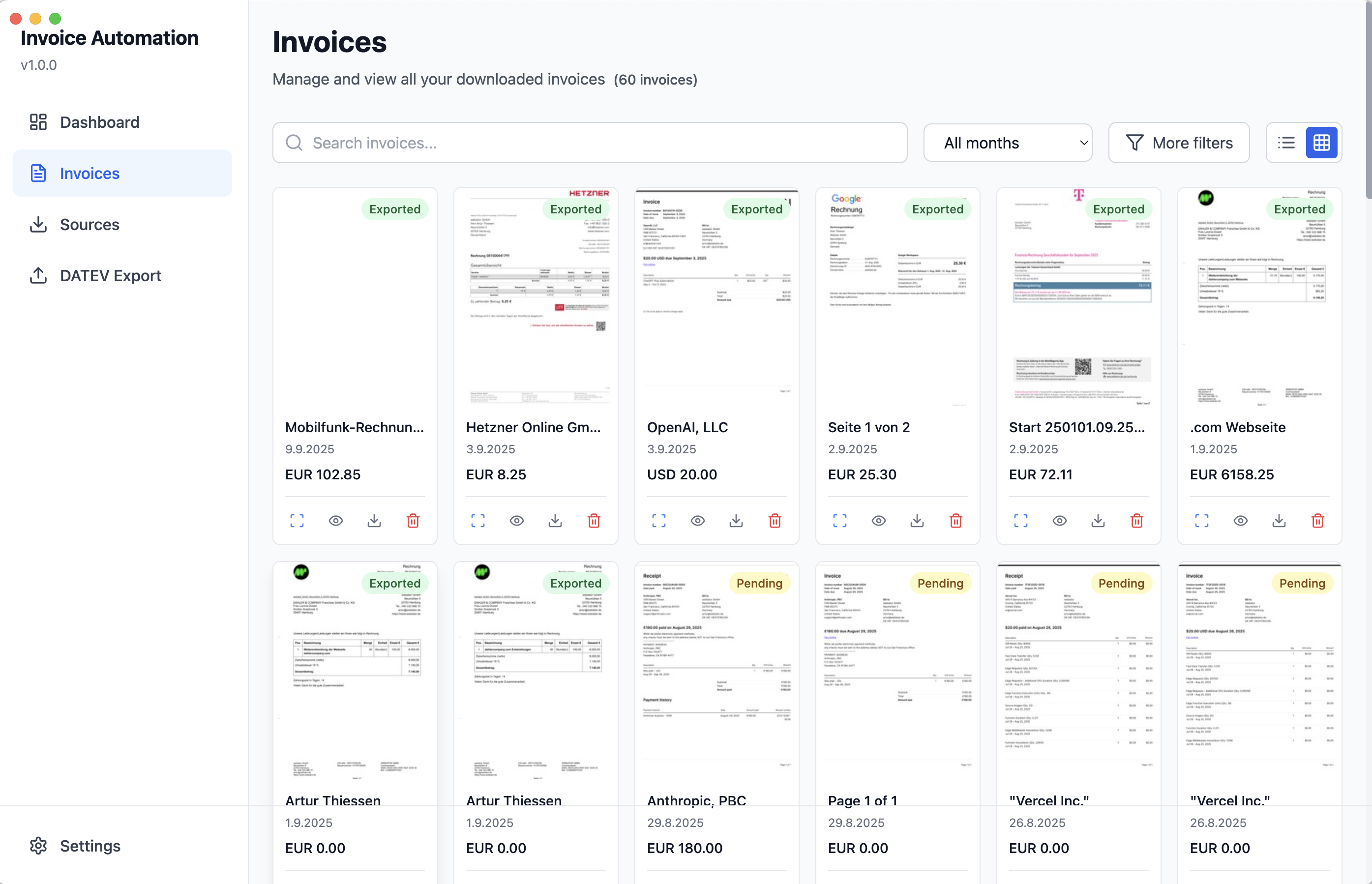
Task: Open the Dashboard page
Action: tap(99, 122)
